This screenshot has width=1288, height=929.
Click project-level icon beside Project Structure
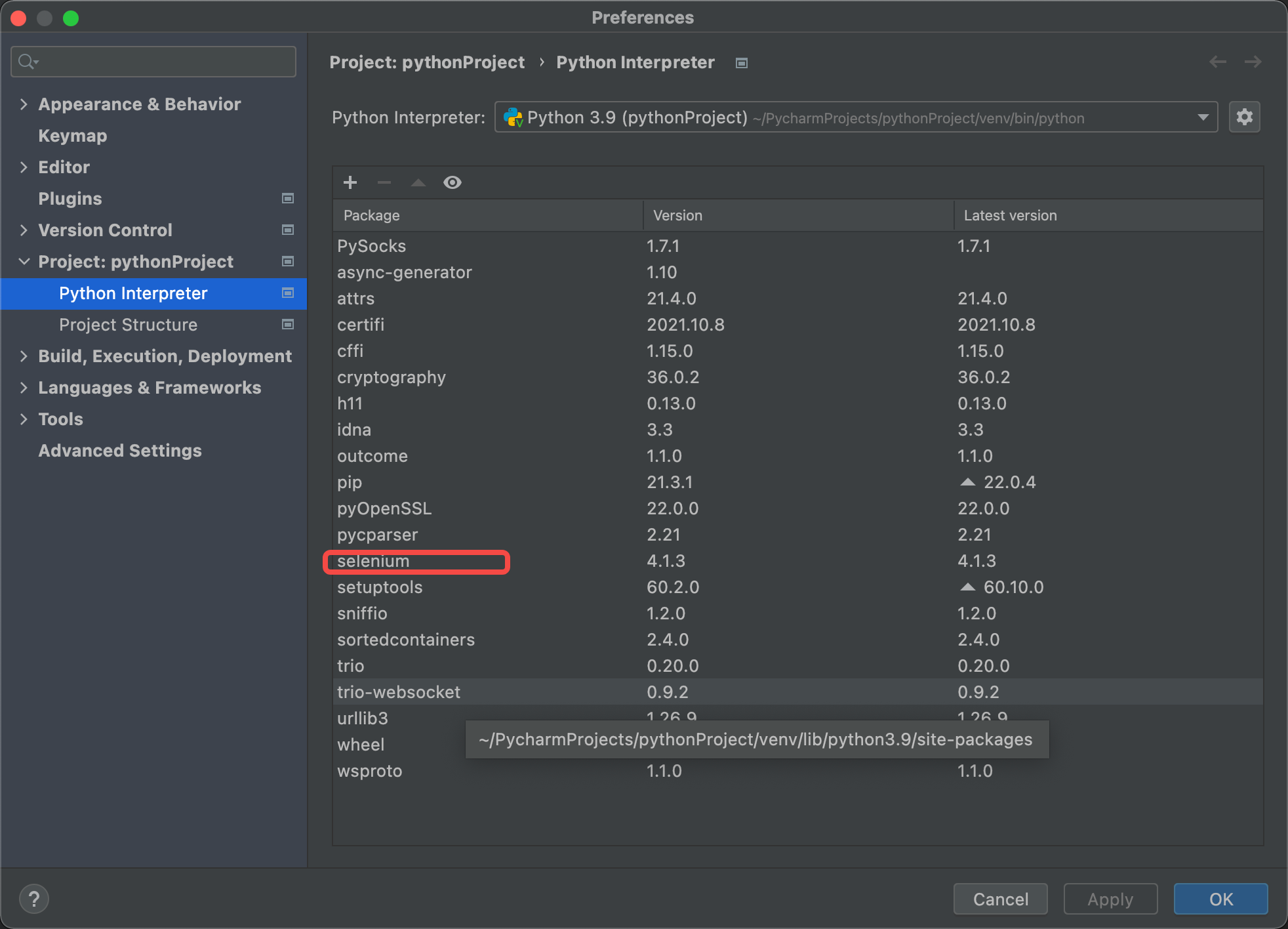click(287, 324)
